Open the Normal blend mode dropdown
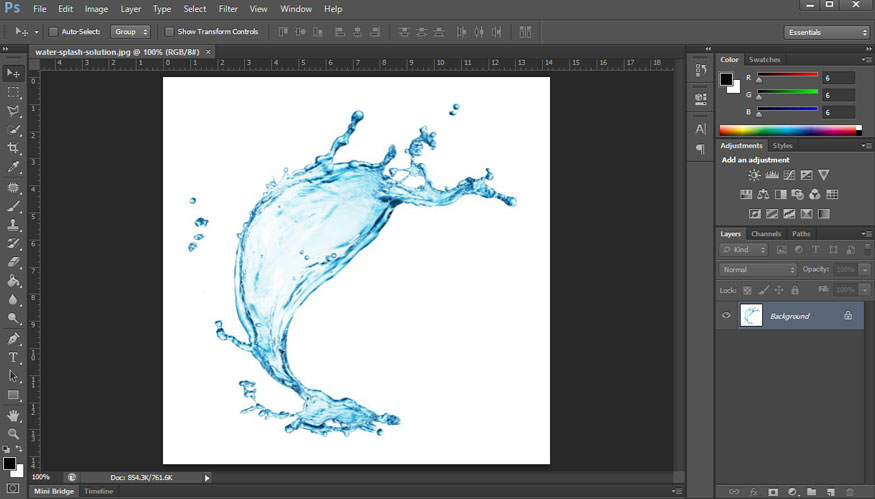Screen dimensions: 875x499 [757, 270]
